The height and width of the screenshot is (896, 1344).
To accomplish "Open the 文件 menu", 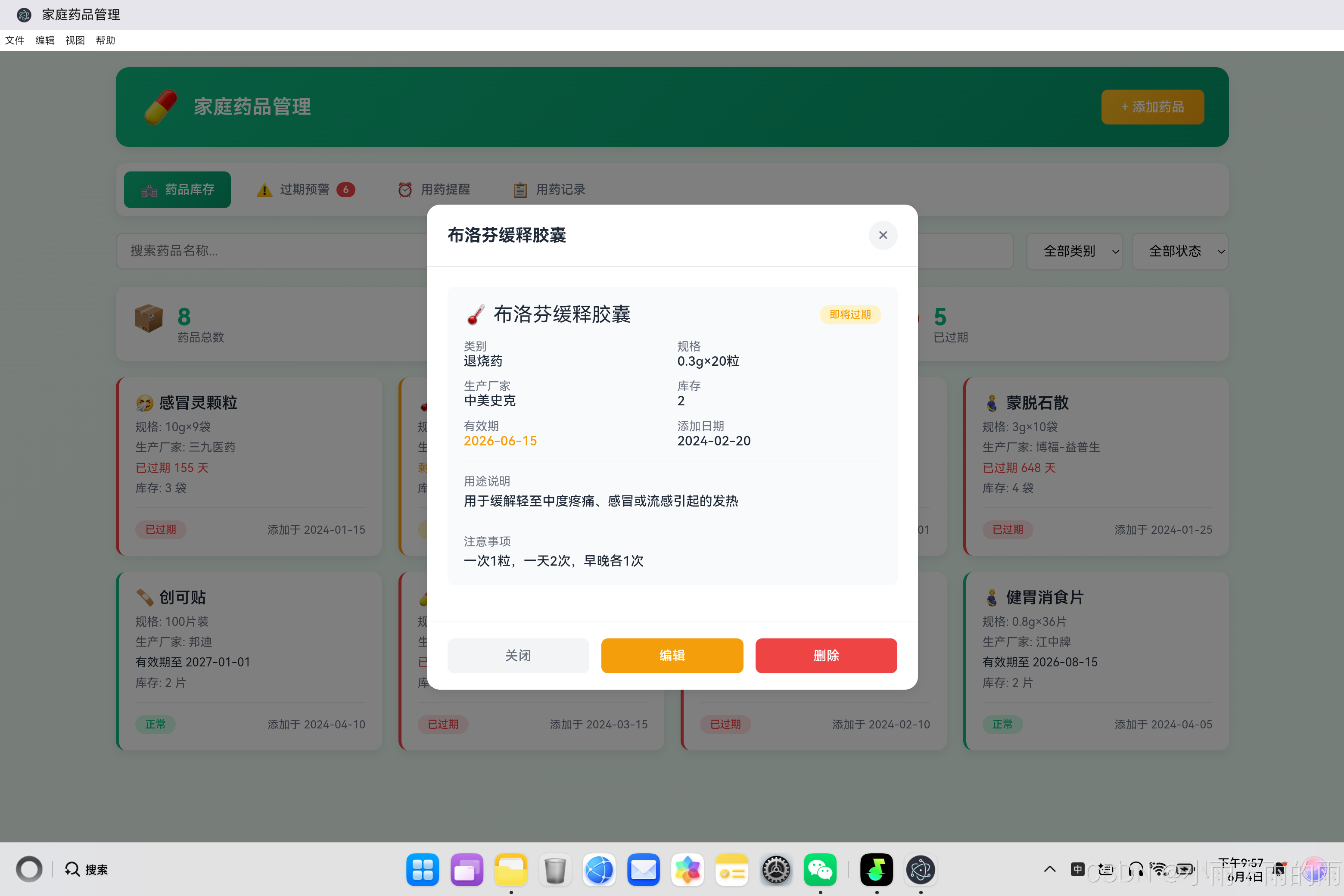I will 15,40.
